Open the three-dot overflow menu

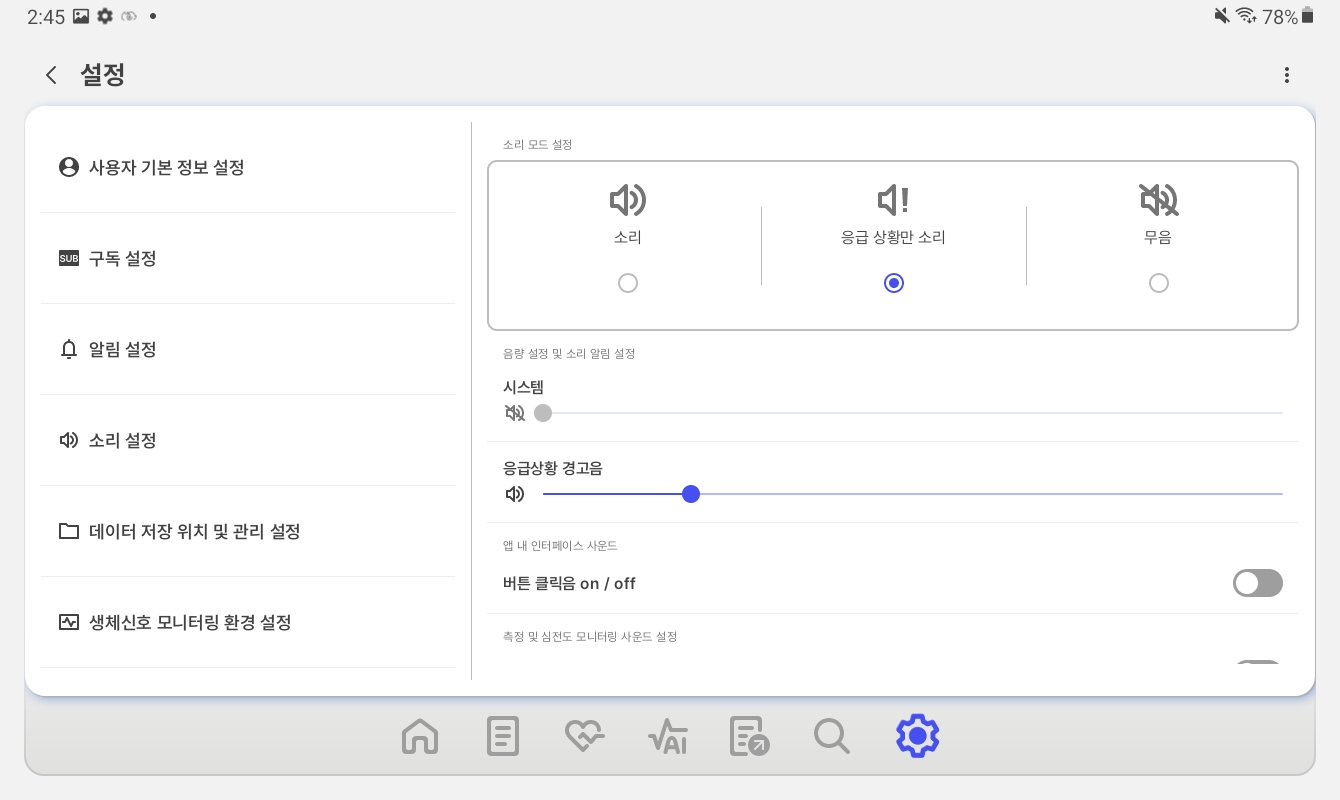(x=1287, y=75)
